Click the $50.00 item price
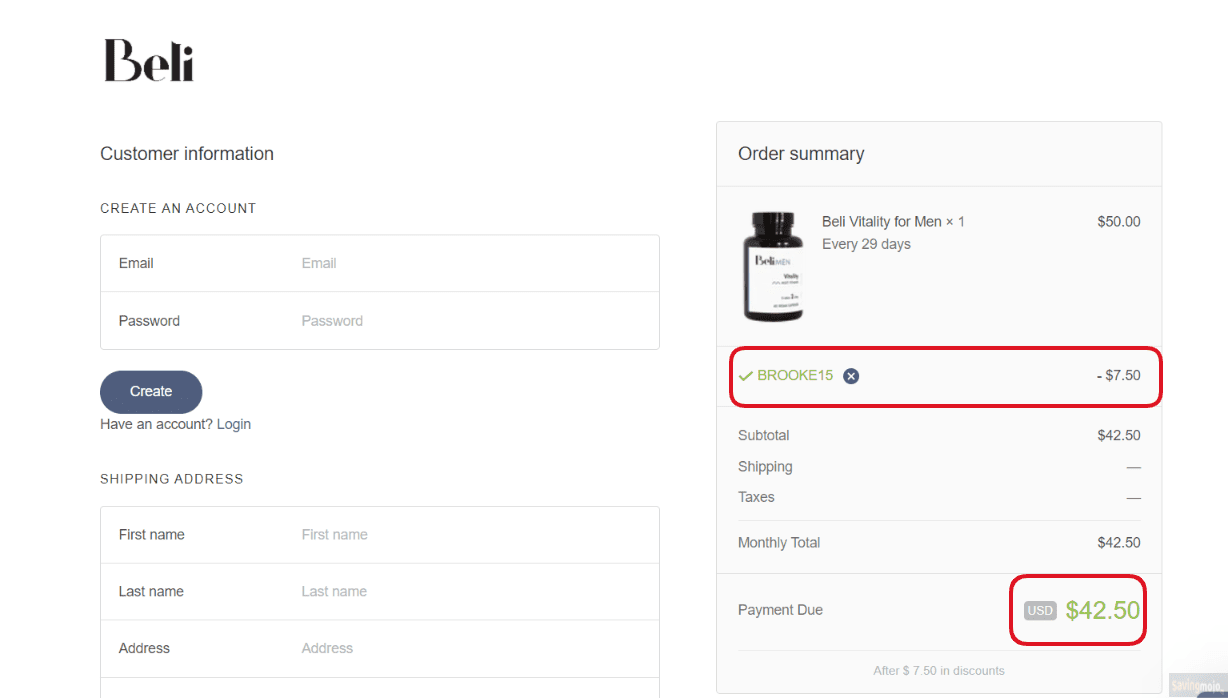Image resolution: width=1228 pixels, height=698 pixels. click(1119, 222)
